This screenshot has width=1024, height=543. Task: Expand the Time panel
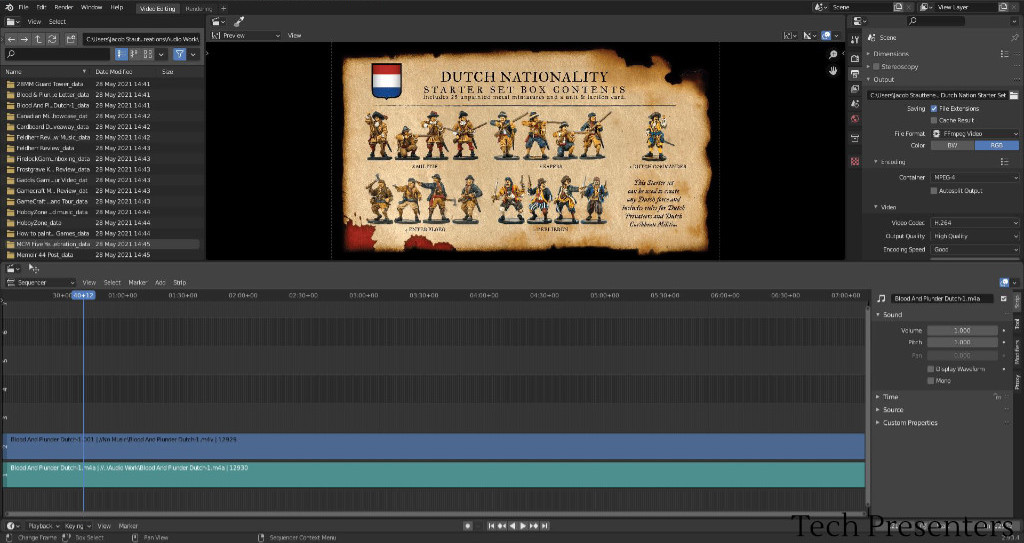point(890,397)
